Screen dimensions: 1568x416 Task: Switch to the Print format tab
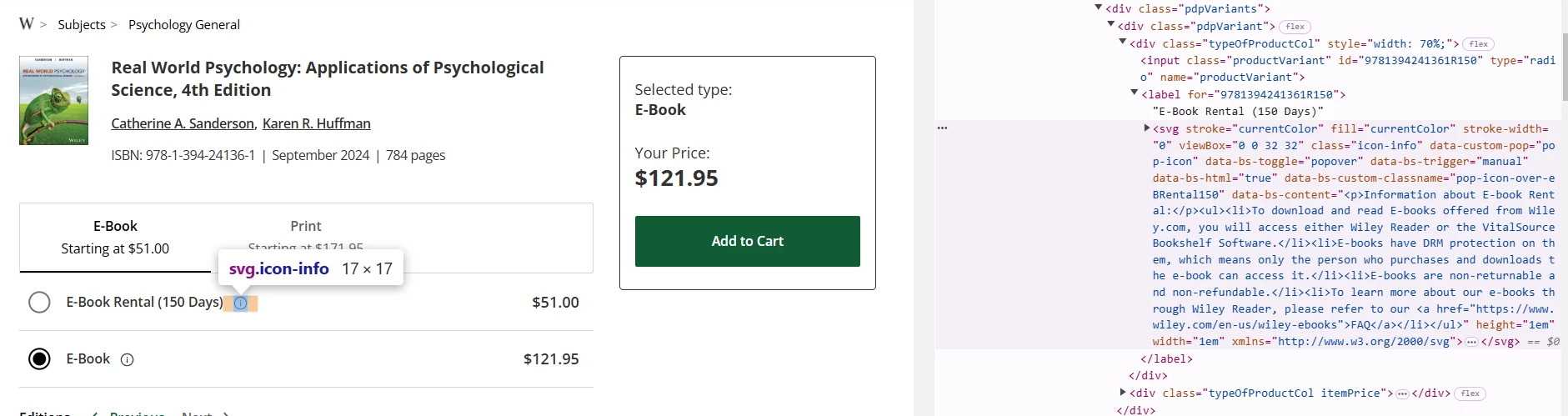pyautogui.click(x=306, y=227)
